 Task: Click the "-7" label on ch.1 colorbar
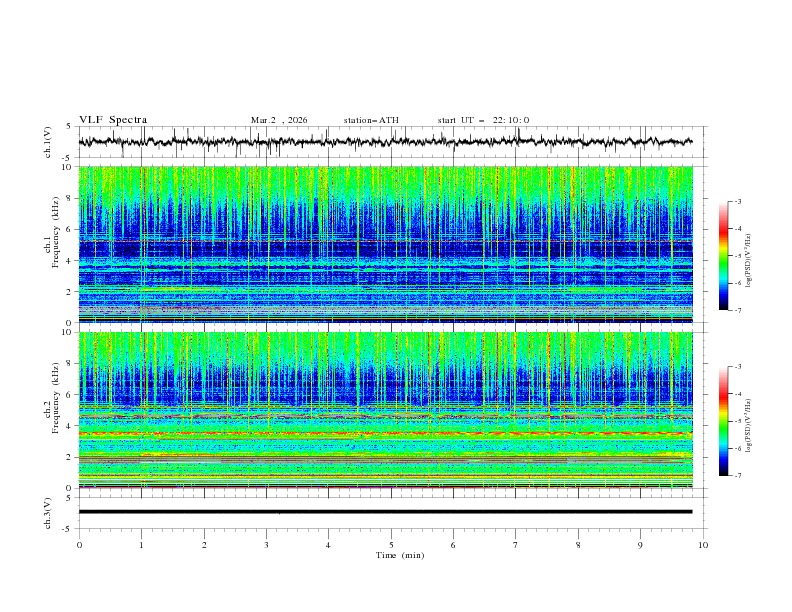(x=738, y=310)
